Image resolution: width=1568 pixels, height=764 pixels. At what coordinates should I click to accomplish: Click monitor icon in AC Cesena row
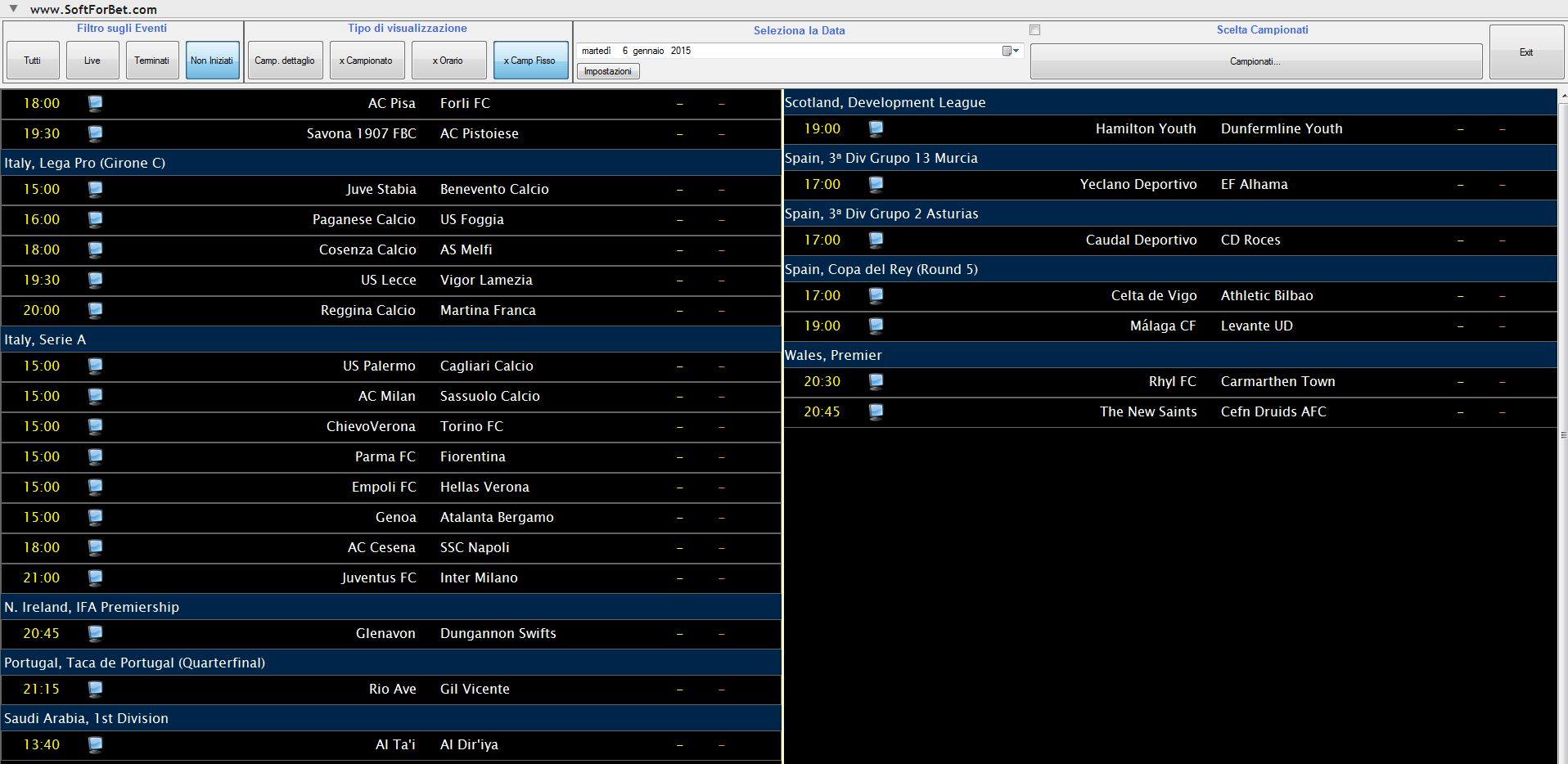coord(95,547)
